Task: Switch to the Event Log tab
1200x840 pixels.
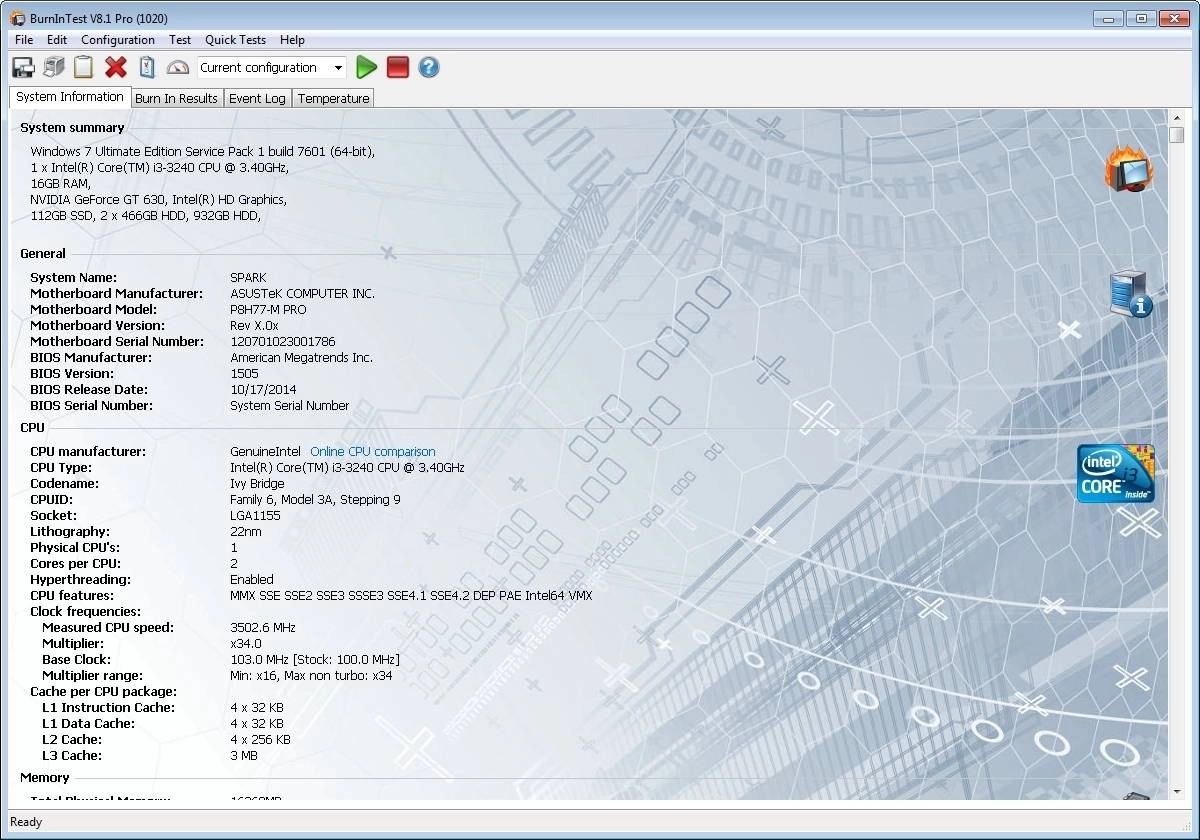Action: tap(257, 98)
